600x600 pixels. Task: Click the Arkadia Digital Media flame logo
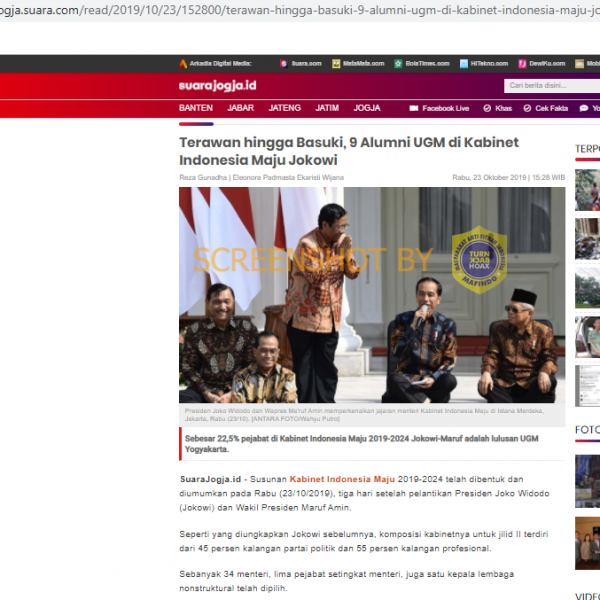click(x=183, y=64)
